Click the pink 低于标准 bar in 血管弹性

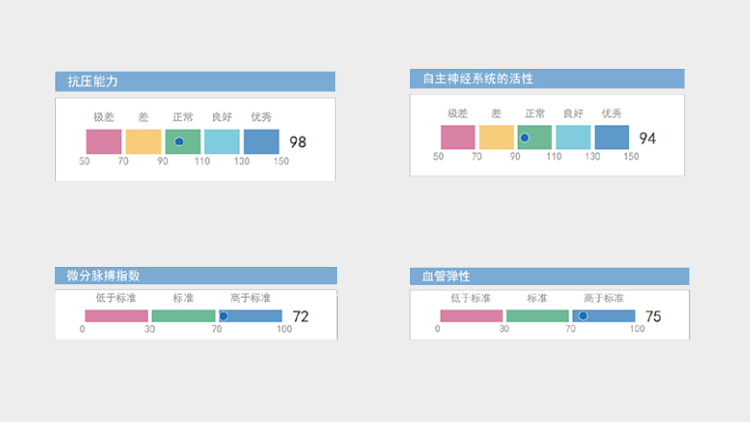tap(471, 316)
